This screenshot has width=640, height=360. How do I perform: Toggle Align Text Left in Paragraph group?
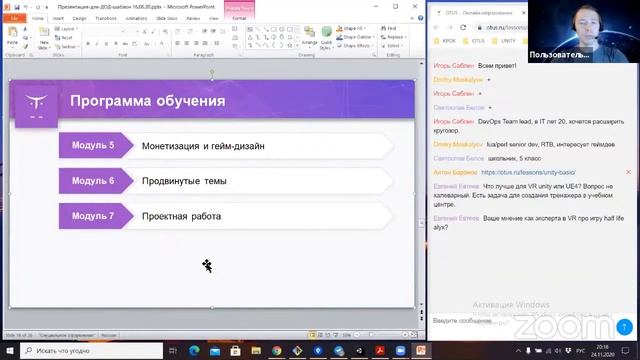tap(178, 43)
